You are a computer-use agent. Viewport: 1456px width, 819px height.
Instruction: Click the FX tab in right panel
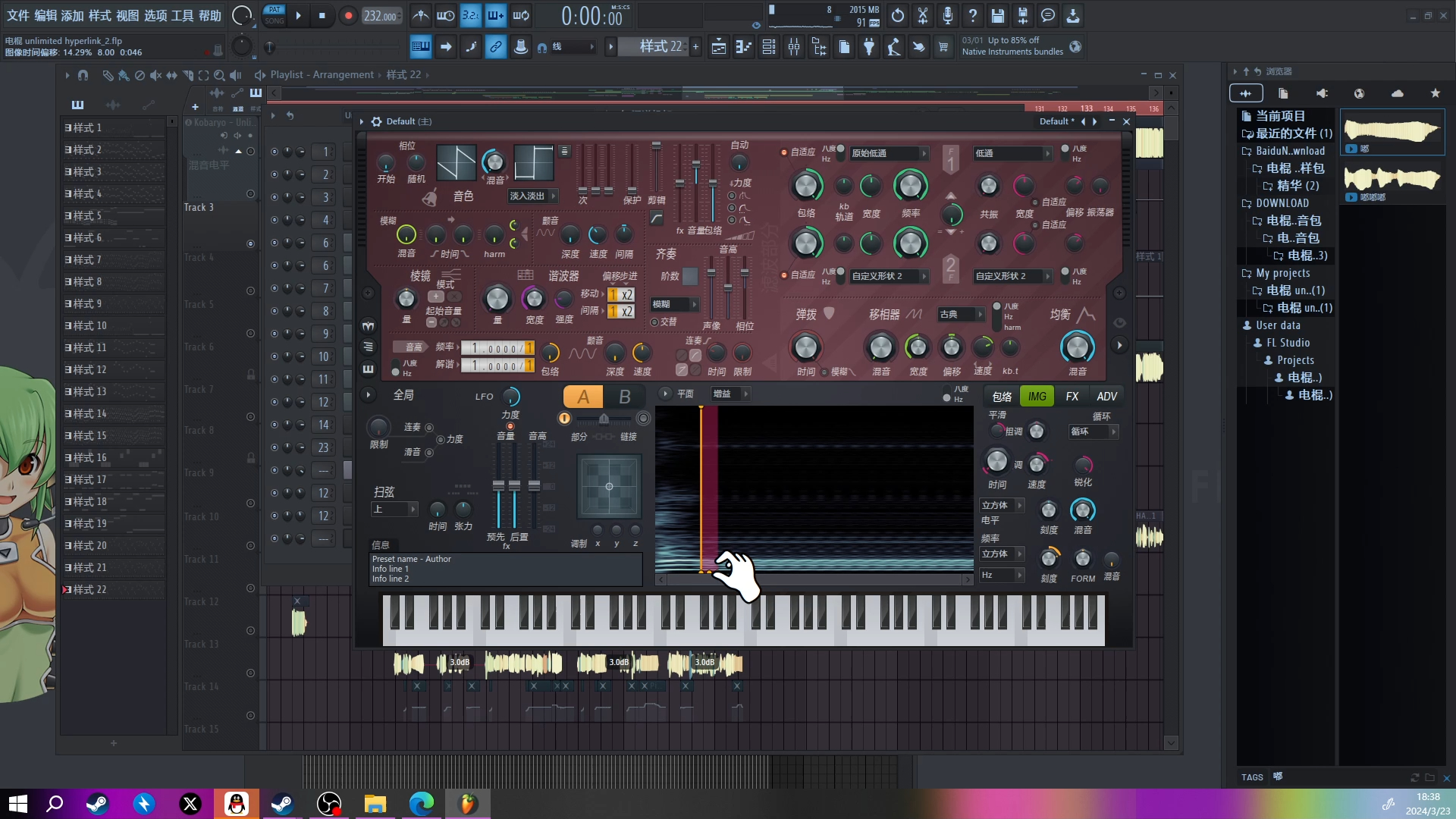1072,395
